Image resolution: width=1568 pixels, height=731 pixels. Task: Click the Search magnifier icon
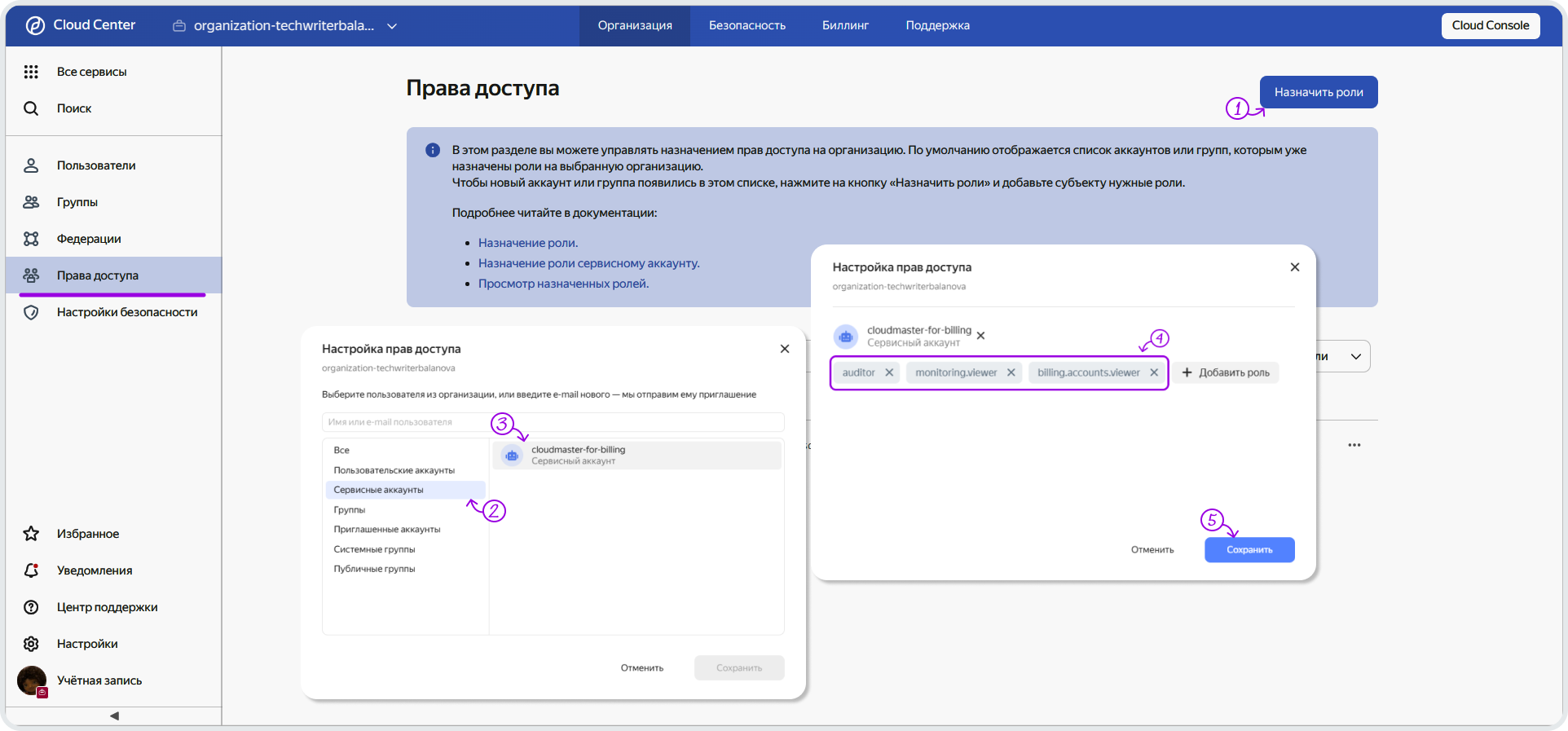pos(31,108)
